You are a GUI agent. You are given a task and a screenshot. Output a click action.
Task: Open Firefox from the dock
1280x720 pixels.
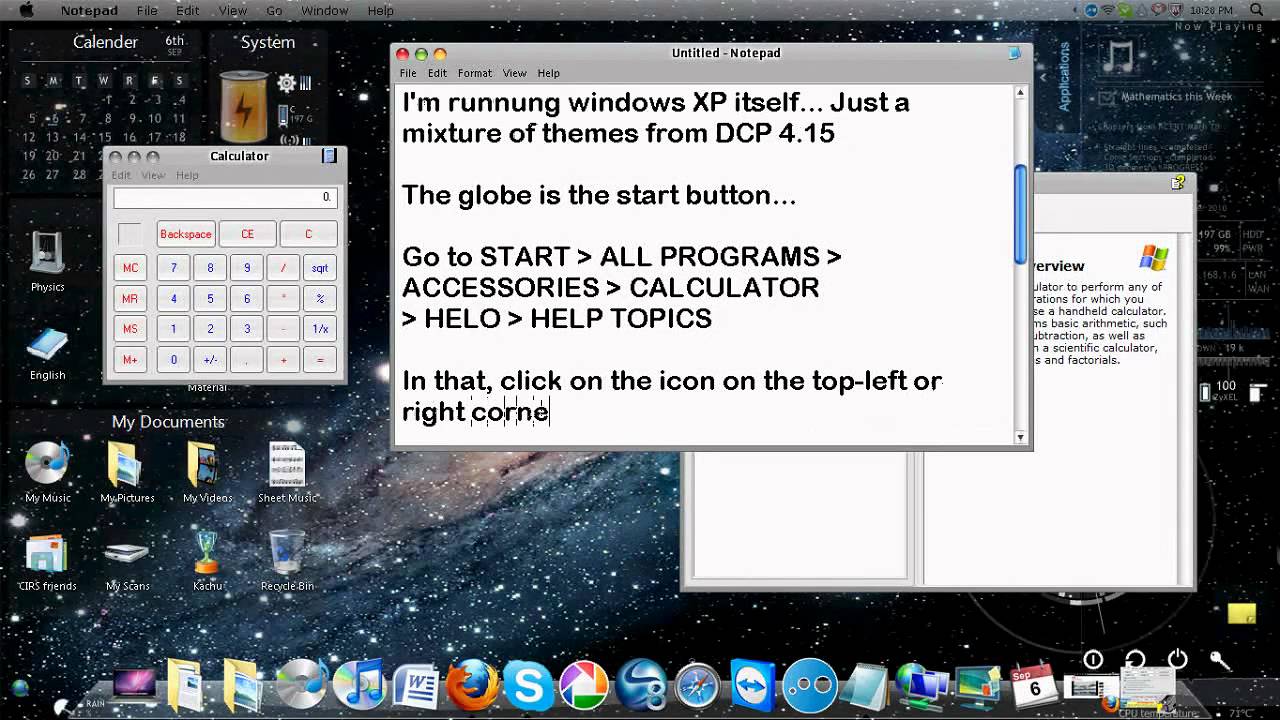tap(471, 685)
